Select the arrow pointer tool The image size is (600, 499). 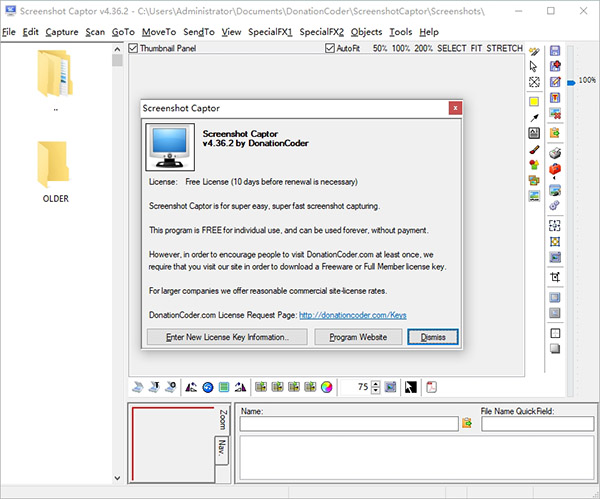point(533,66)
